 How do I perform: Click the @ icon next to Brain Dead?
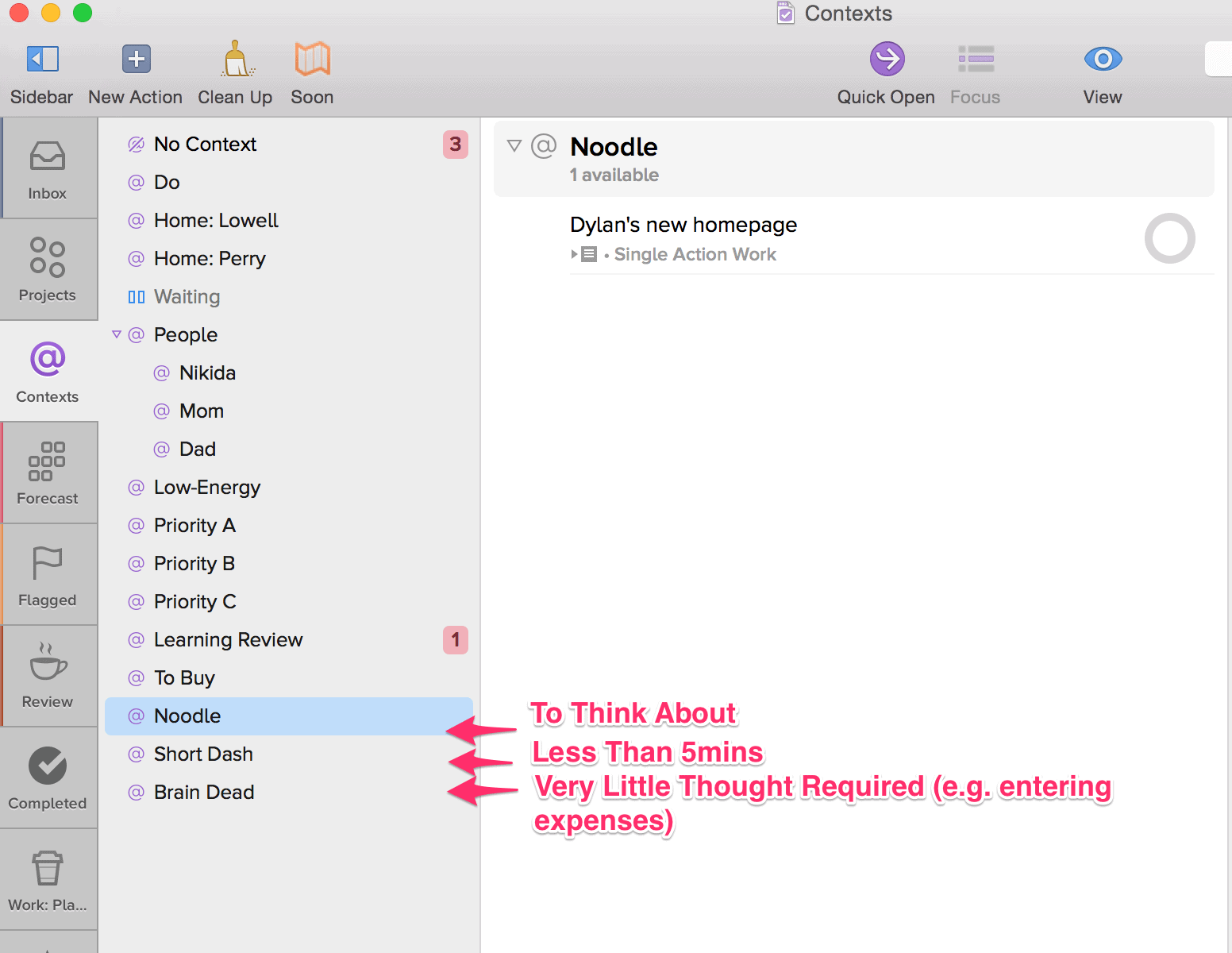tap(137, 793)
